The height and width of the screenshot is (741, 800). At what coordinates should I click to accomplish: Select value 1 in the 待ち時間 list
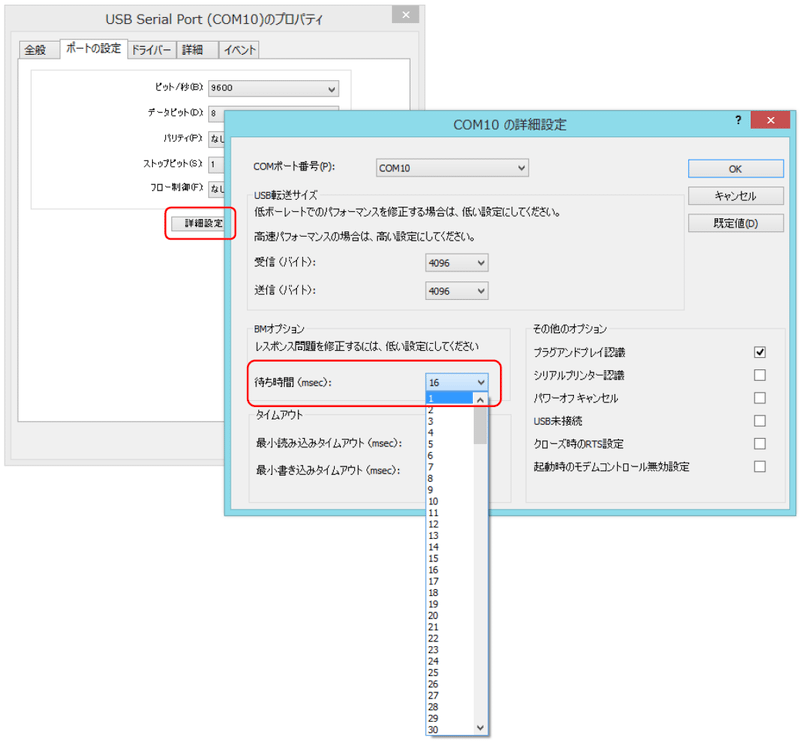coord(448,398)
